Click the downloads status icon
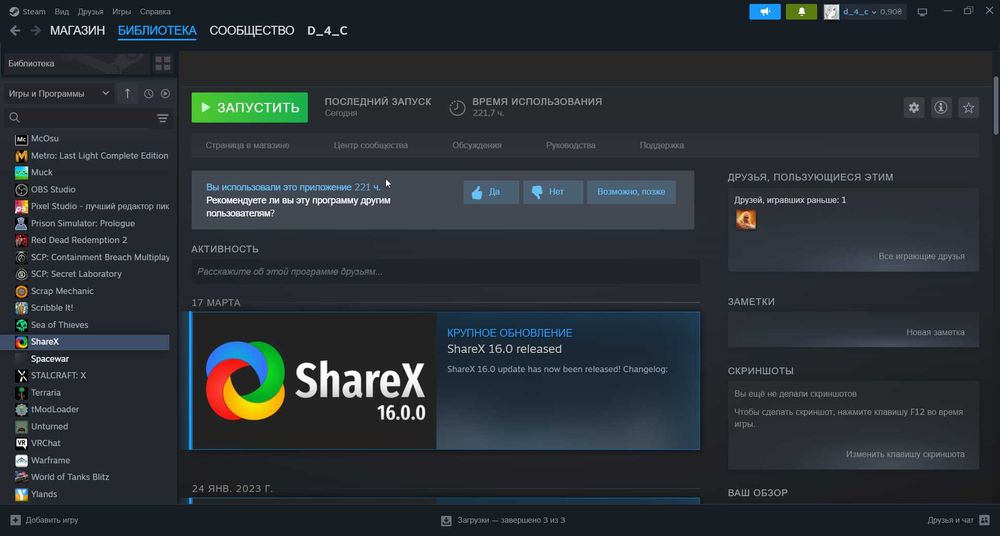1000x536 pixels. pos(446,520)
